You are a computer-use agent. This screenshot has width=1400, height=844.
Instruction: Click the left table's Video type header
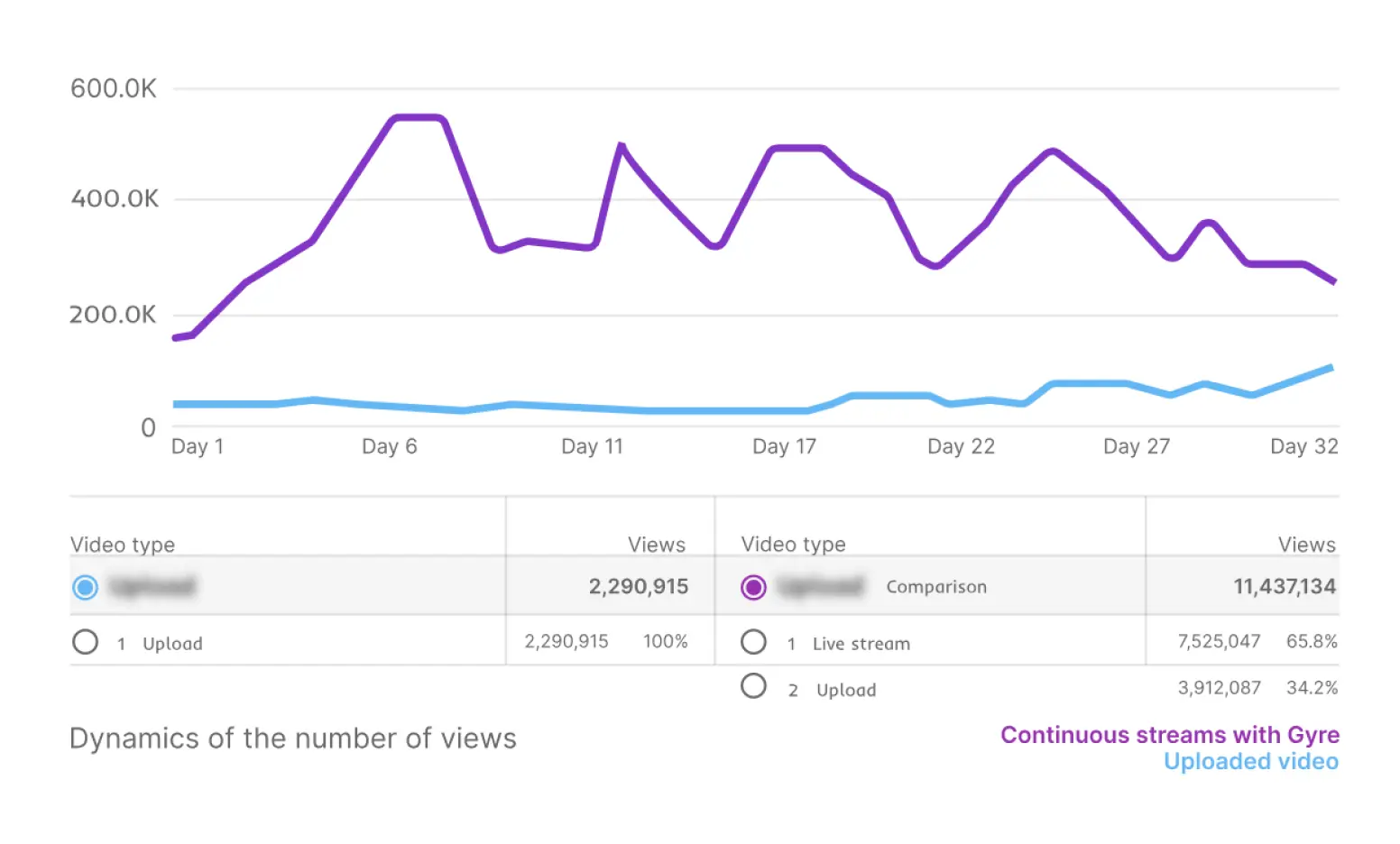click(123, 545)
